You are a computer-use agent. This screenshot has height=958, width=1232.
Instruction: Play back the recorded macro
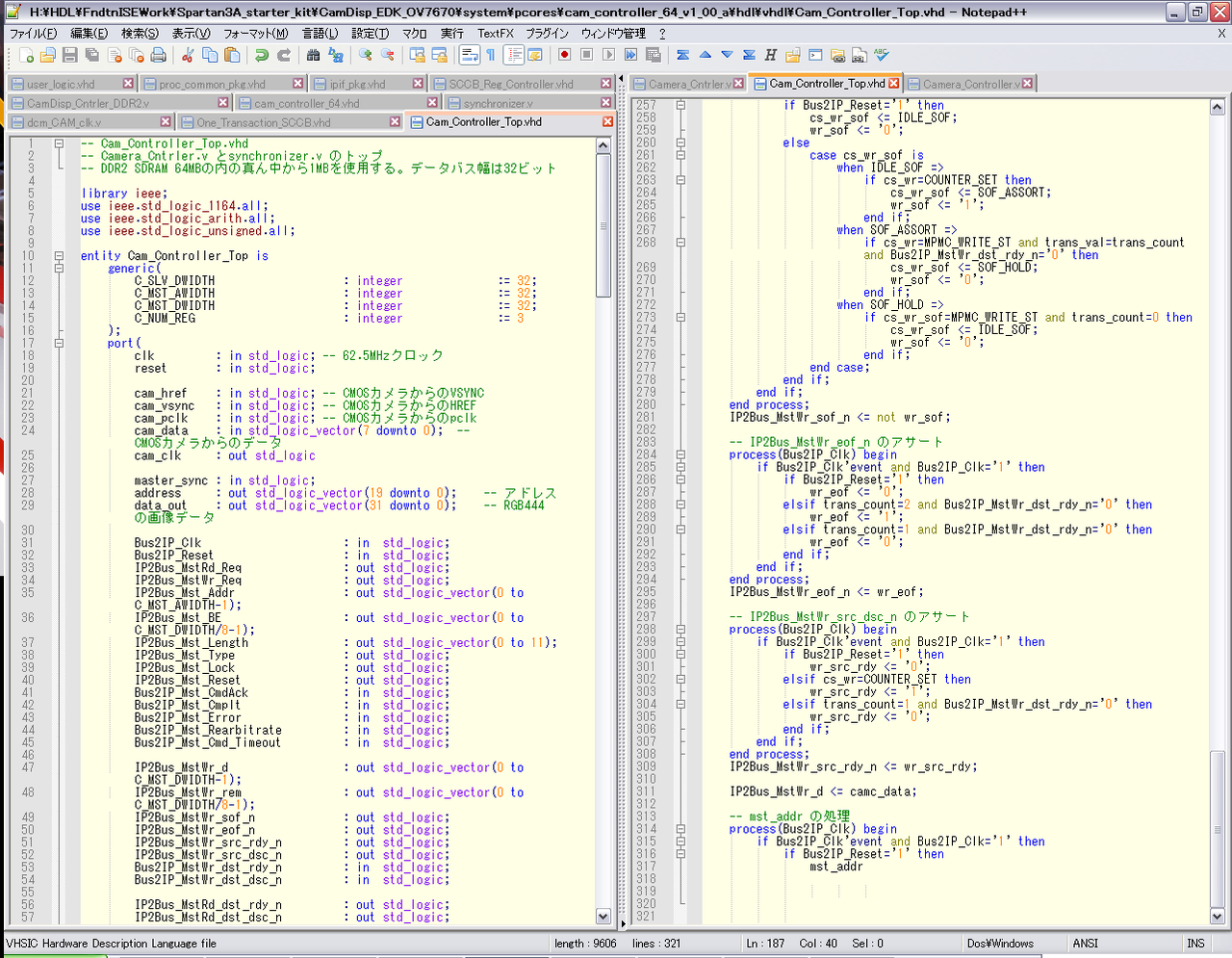click(608, 55)
